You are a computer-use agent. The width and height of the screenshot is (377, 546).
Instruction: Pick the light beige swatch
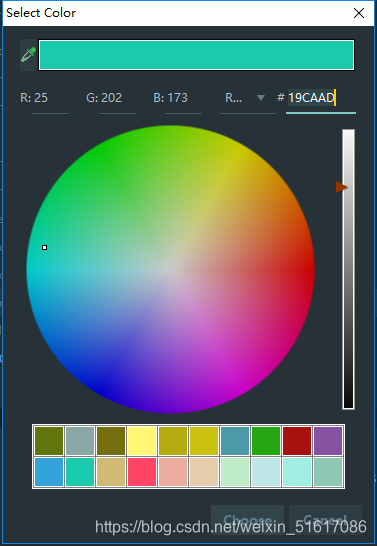tap(204, 471)
